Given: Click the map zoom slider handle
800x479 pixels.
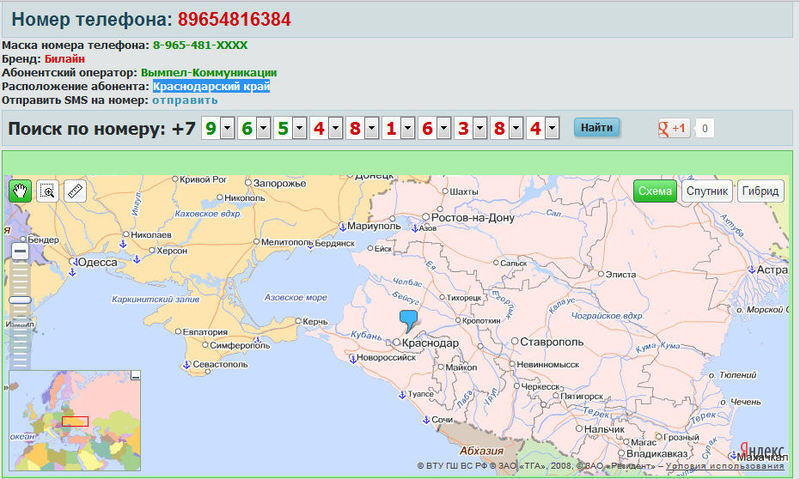Looking at the screenshot, I should coord(20,299).
